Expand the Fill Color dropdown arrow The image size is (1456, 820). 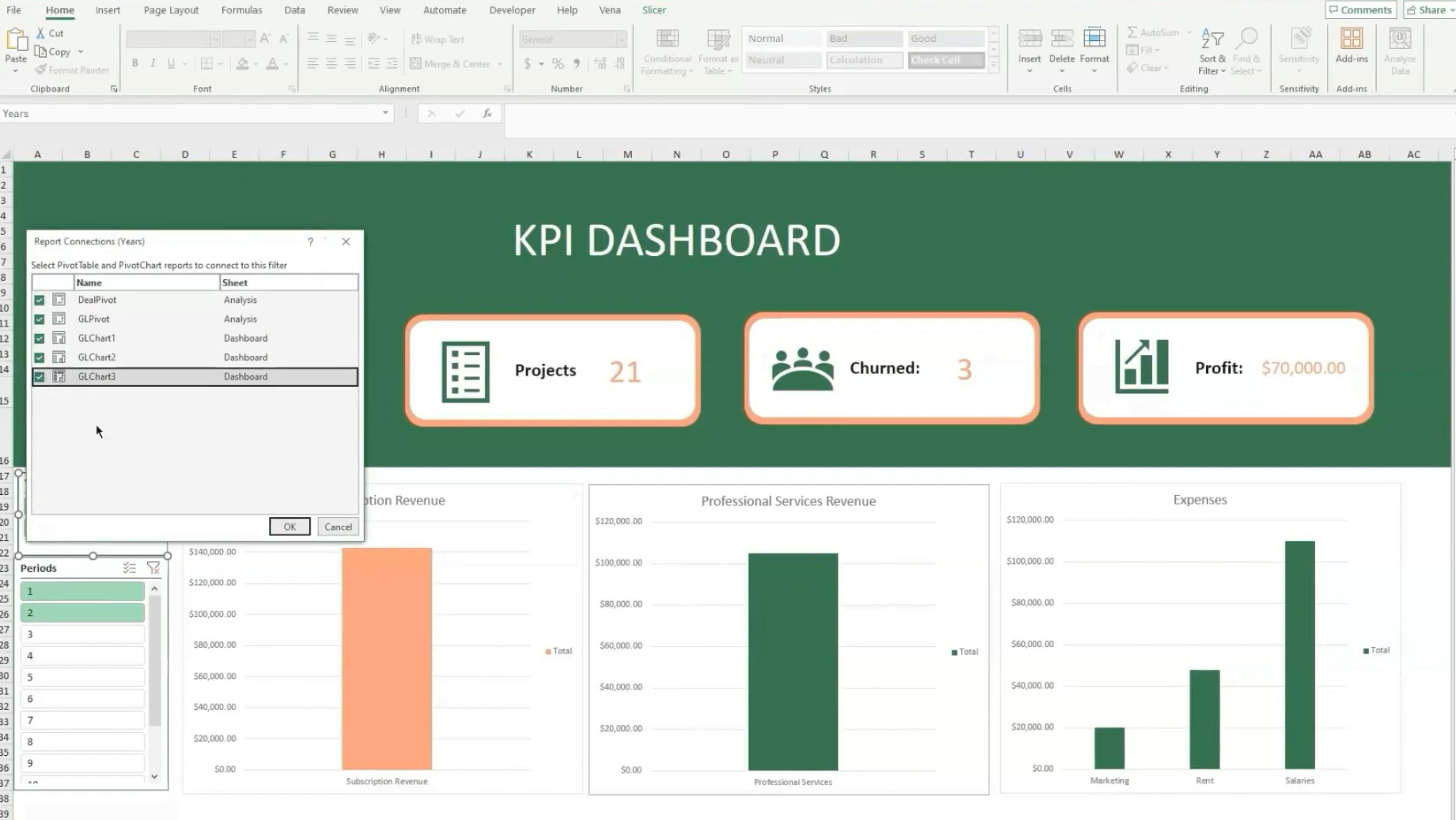pos(255,63)
